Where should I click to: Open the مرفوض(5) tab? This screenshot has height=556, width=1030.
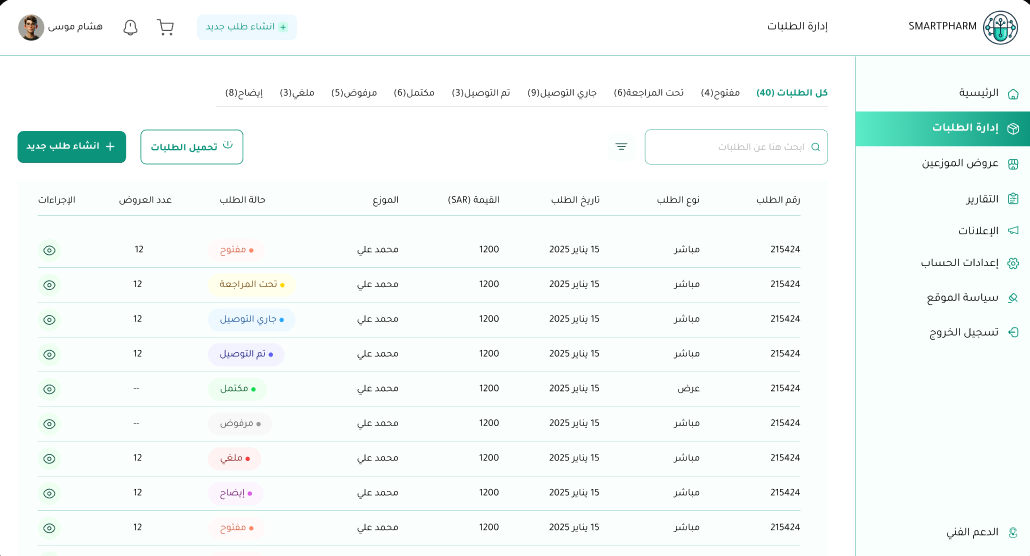[354, 93]
